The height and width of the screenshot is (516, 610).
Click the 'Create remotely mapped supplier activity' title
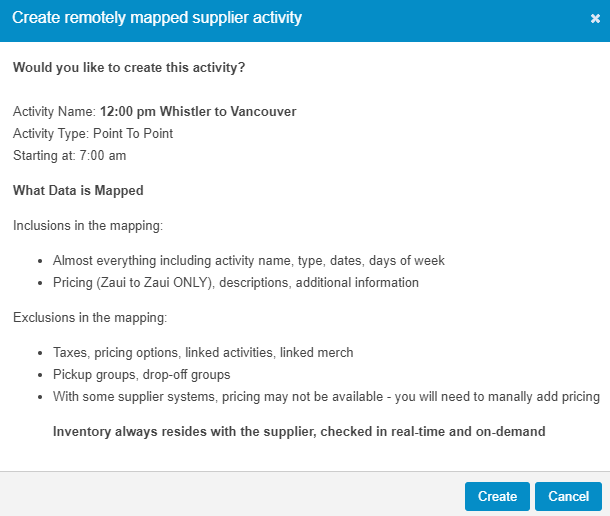(x=157, y=18)
